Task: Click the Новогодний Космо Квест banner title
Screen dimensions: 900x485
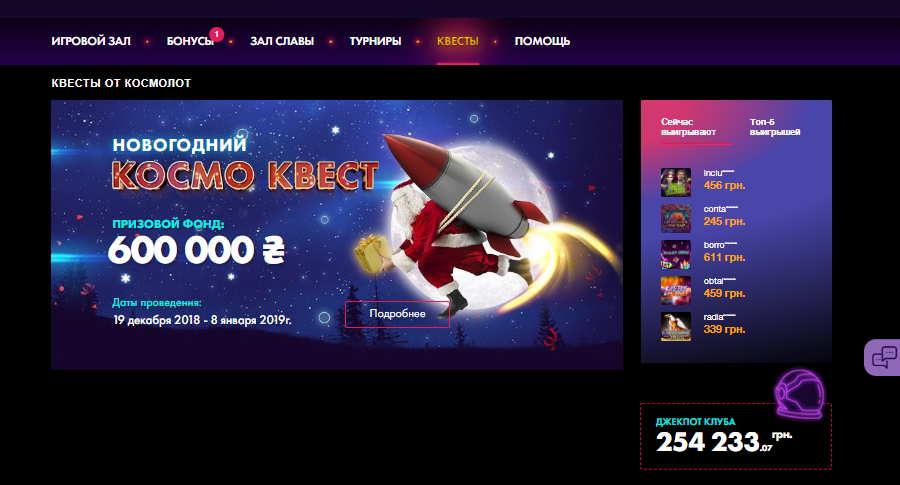Action: coord(245,164)
